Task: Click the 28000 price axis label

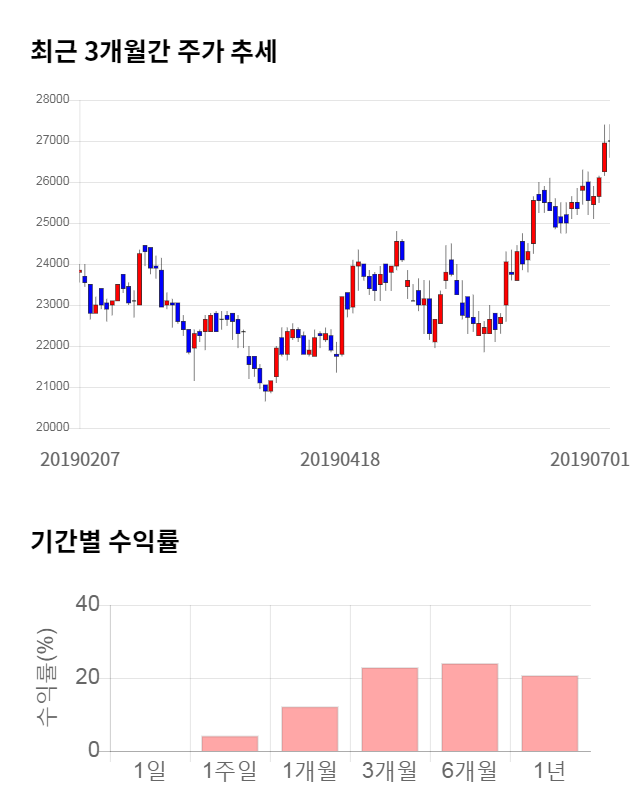Action: 52,100
